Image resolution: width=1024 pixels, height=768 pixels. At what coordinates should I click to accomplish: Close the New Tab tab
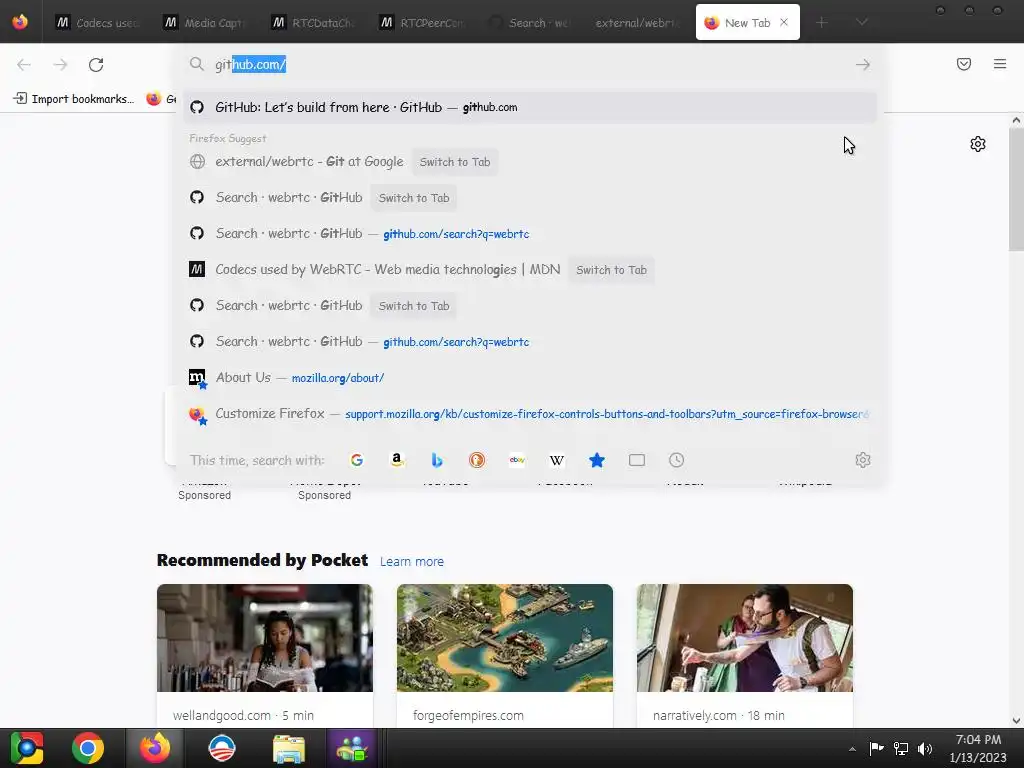click(x=784, y=22)
